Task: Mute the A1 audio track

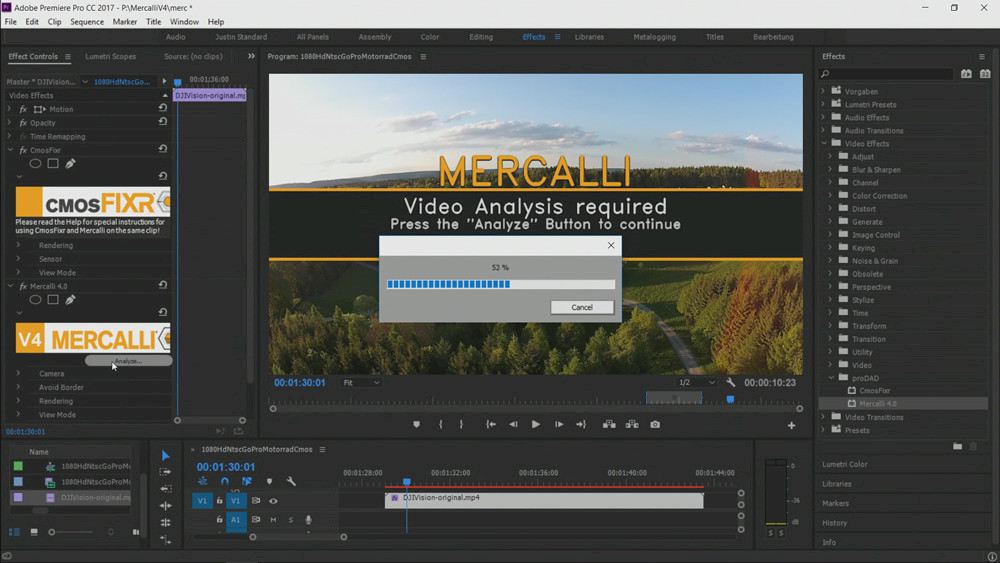Action: point(273,520)
